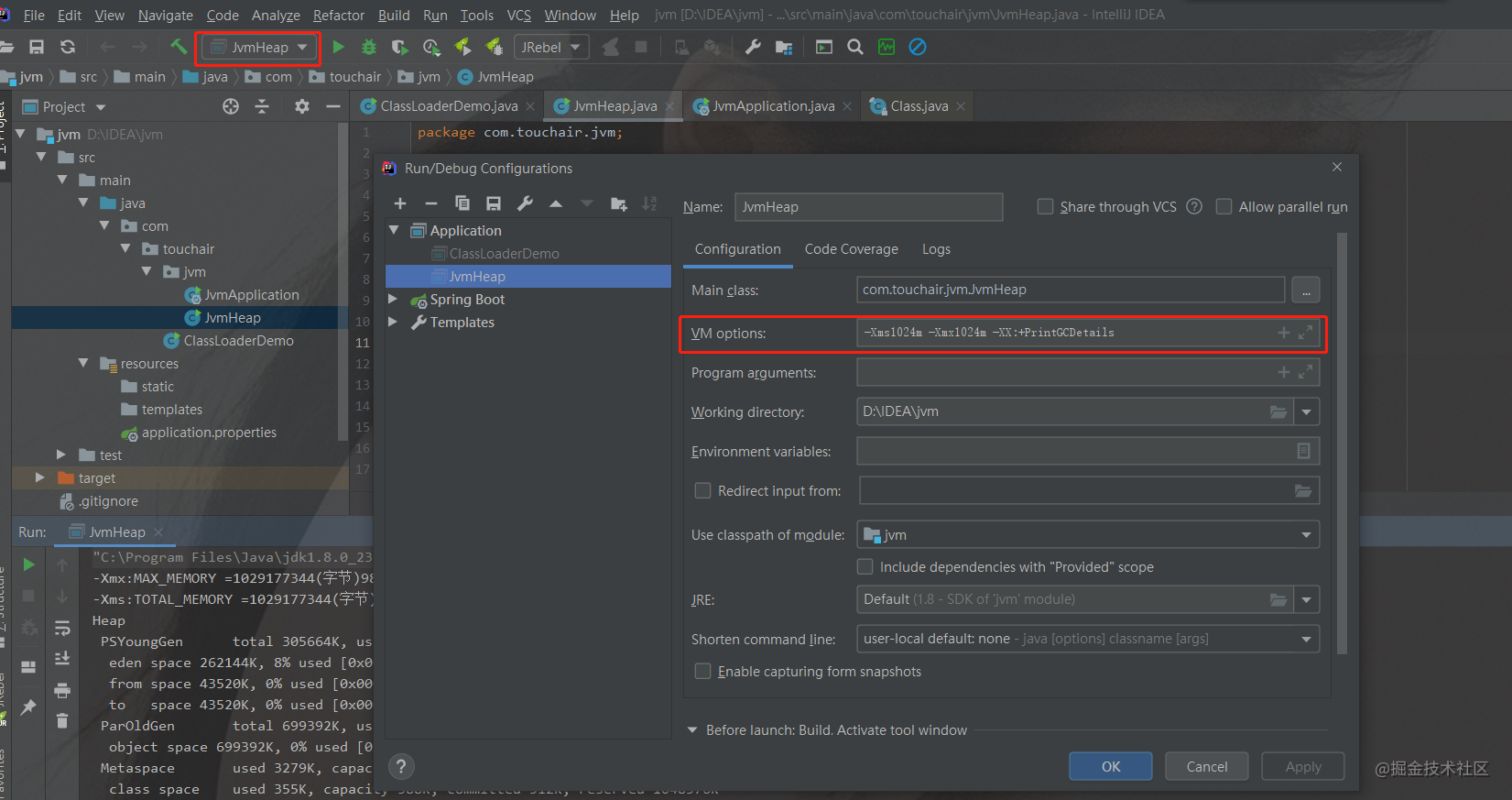Open JRebel dropdown in toolbar
The image size is (1512, 800).
[x=551, y=47]
